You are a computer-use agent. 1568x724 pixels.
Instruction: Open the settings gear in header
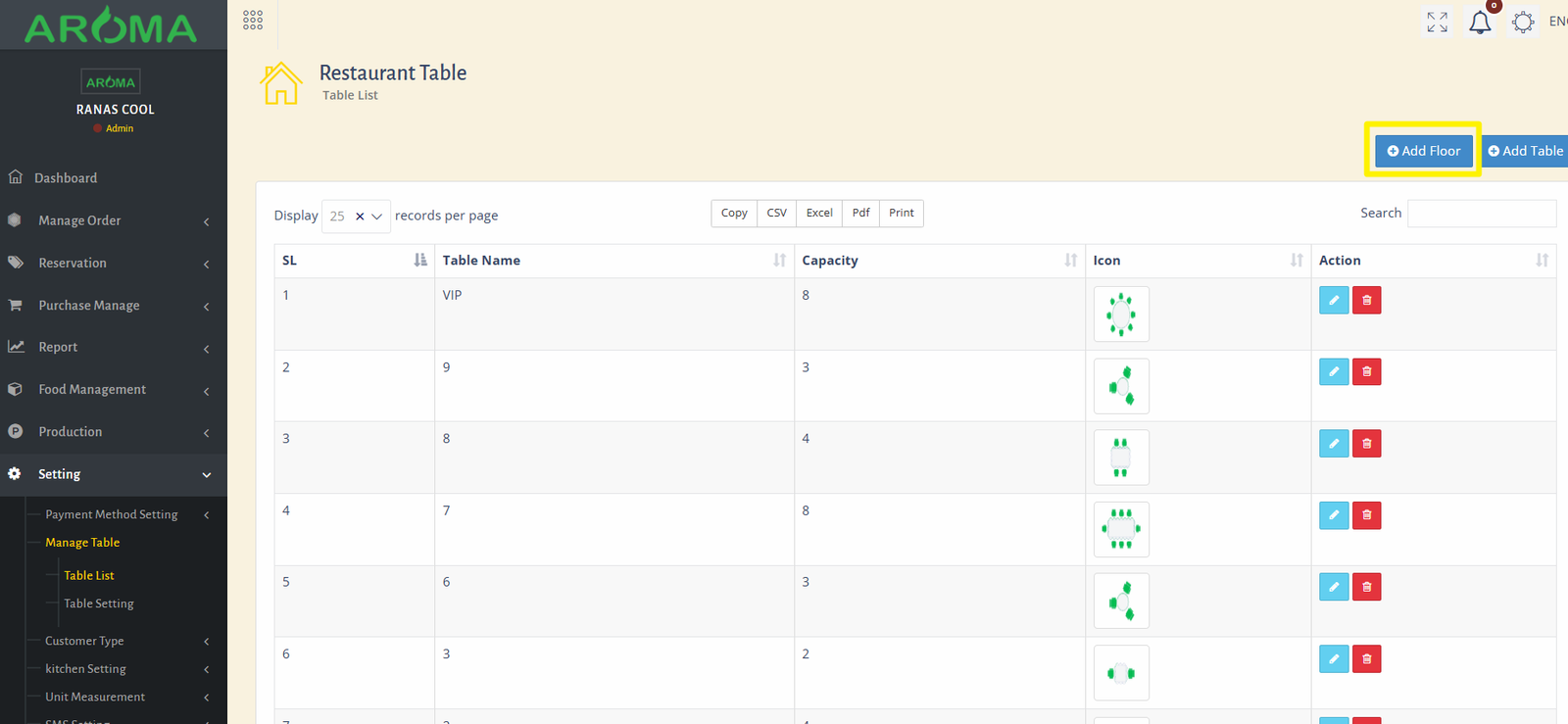pos(1522,23)
